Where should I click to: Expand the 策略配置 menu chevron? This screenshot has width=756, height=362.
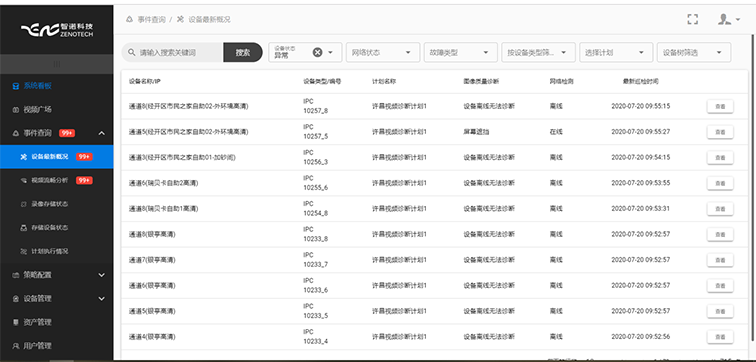pyautogui.click(x=101, y=275)
